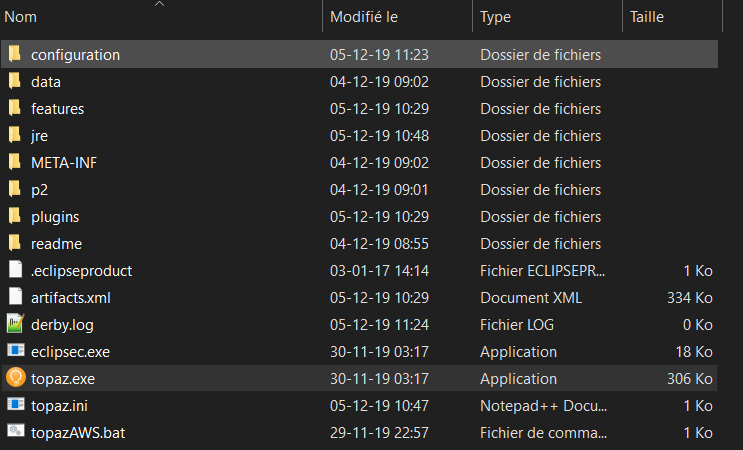The height and width of the screenshot is (450, 743).
Task: Click the META-INF folder icon
Action: pos(15,162)
